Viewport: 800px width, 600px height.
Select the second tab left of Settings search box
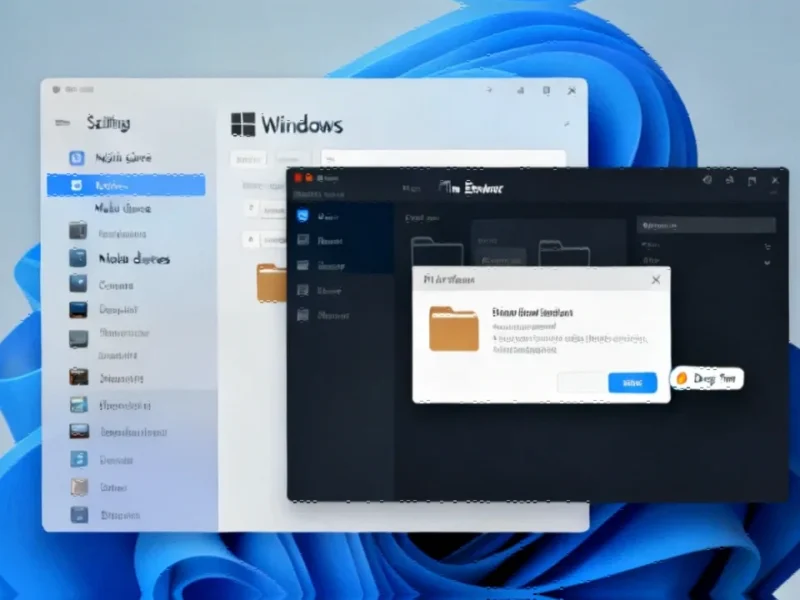[x=290, y=159]
